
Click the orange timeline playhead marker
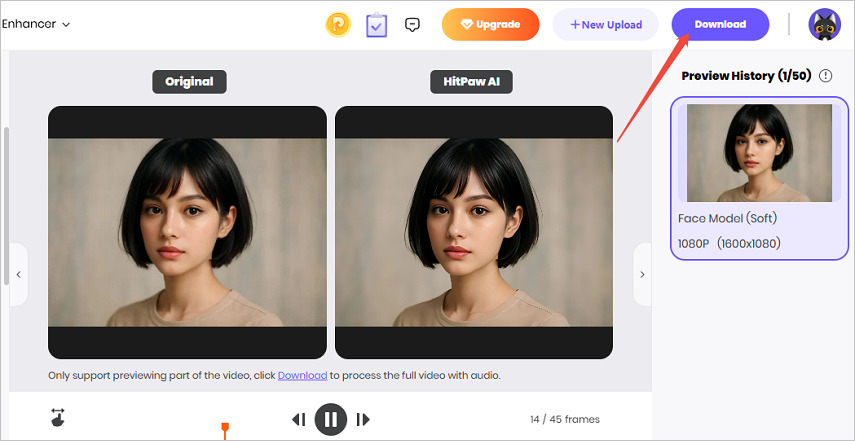point(224,430)
